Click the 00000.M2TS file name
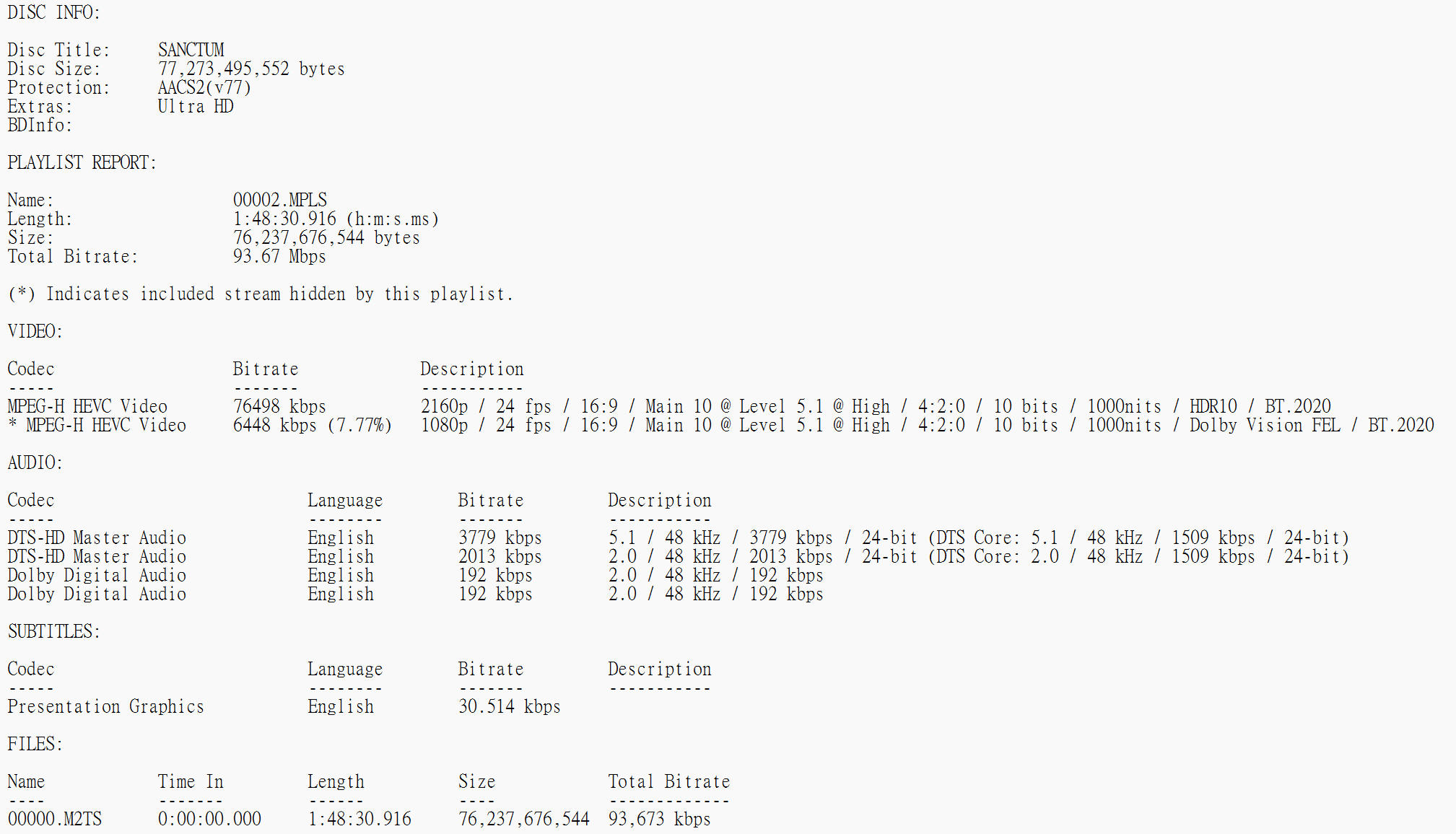The height and width of the screenshot is (834, 1456). coord(55,819)
